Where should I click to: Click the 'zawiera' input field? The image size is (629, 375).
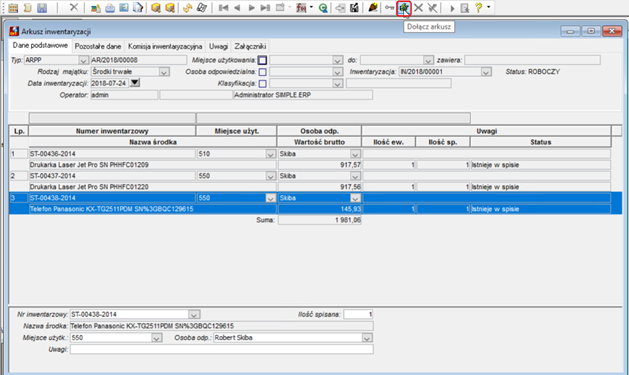click(532, 61)
